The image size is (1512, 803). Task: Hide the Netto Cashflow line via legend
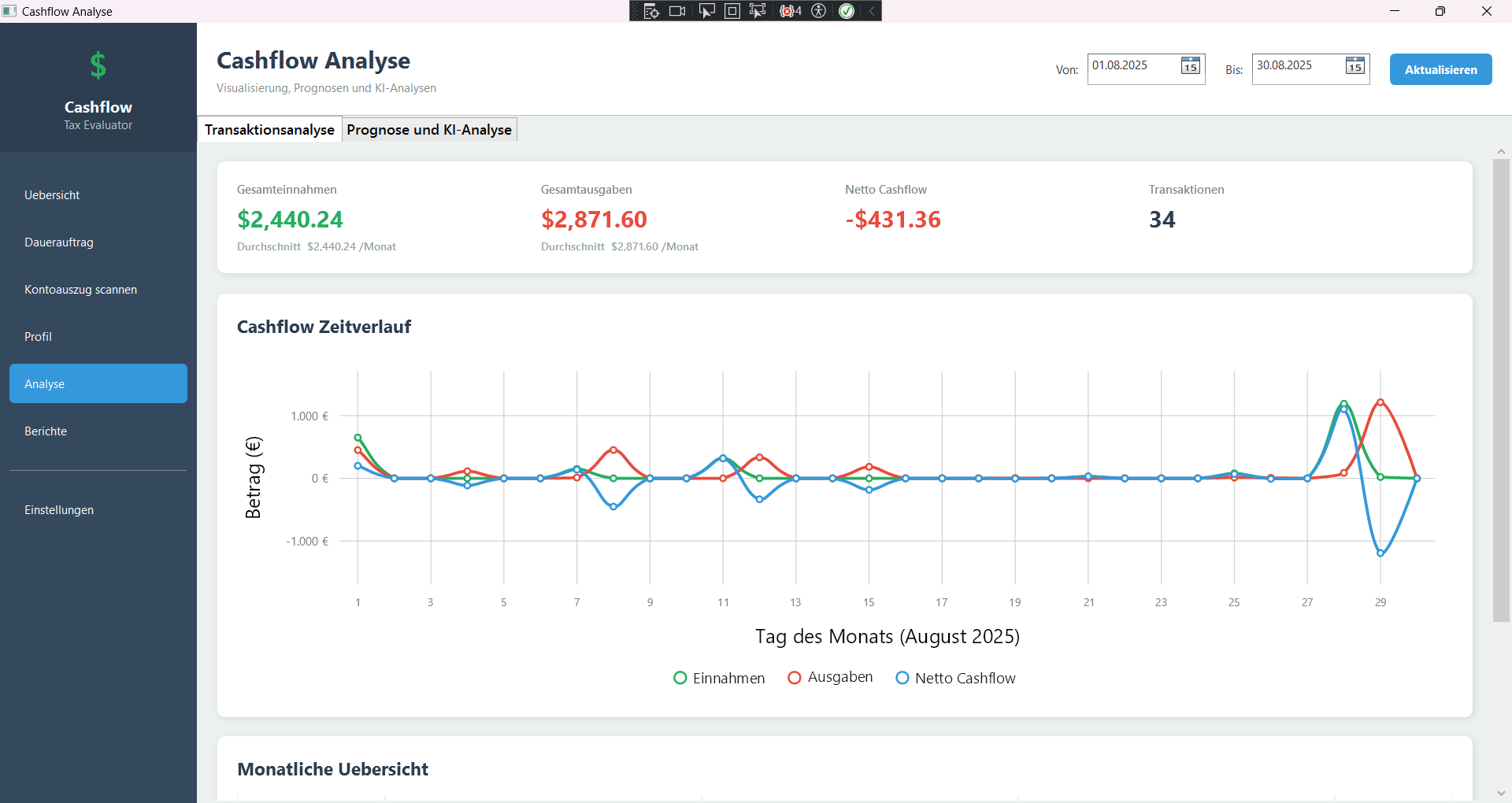click(x=954, y=678)
